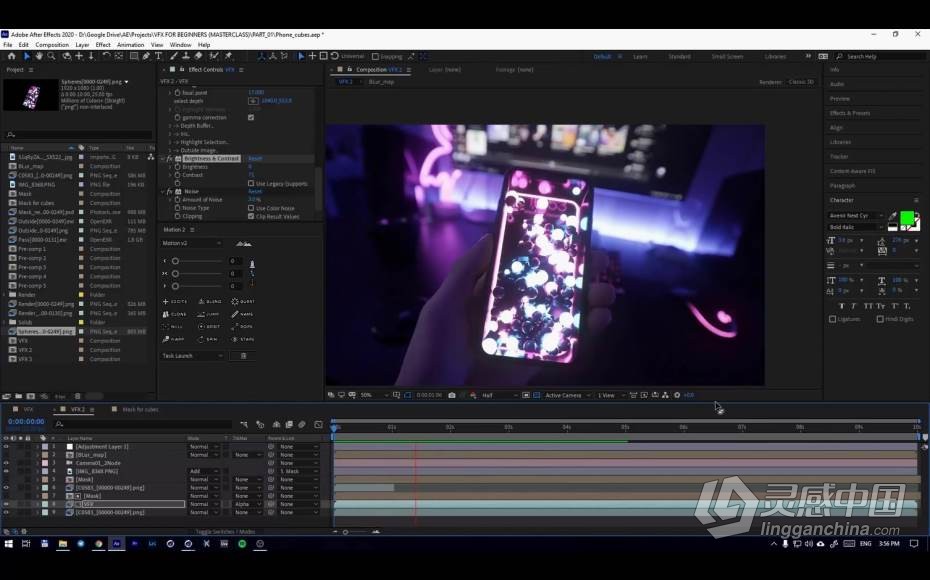930x580 pixels.
Task: Toggle the Use Color Noise checkbox
Action: click(x=251, y=208)
